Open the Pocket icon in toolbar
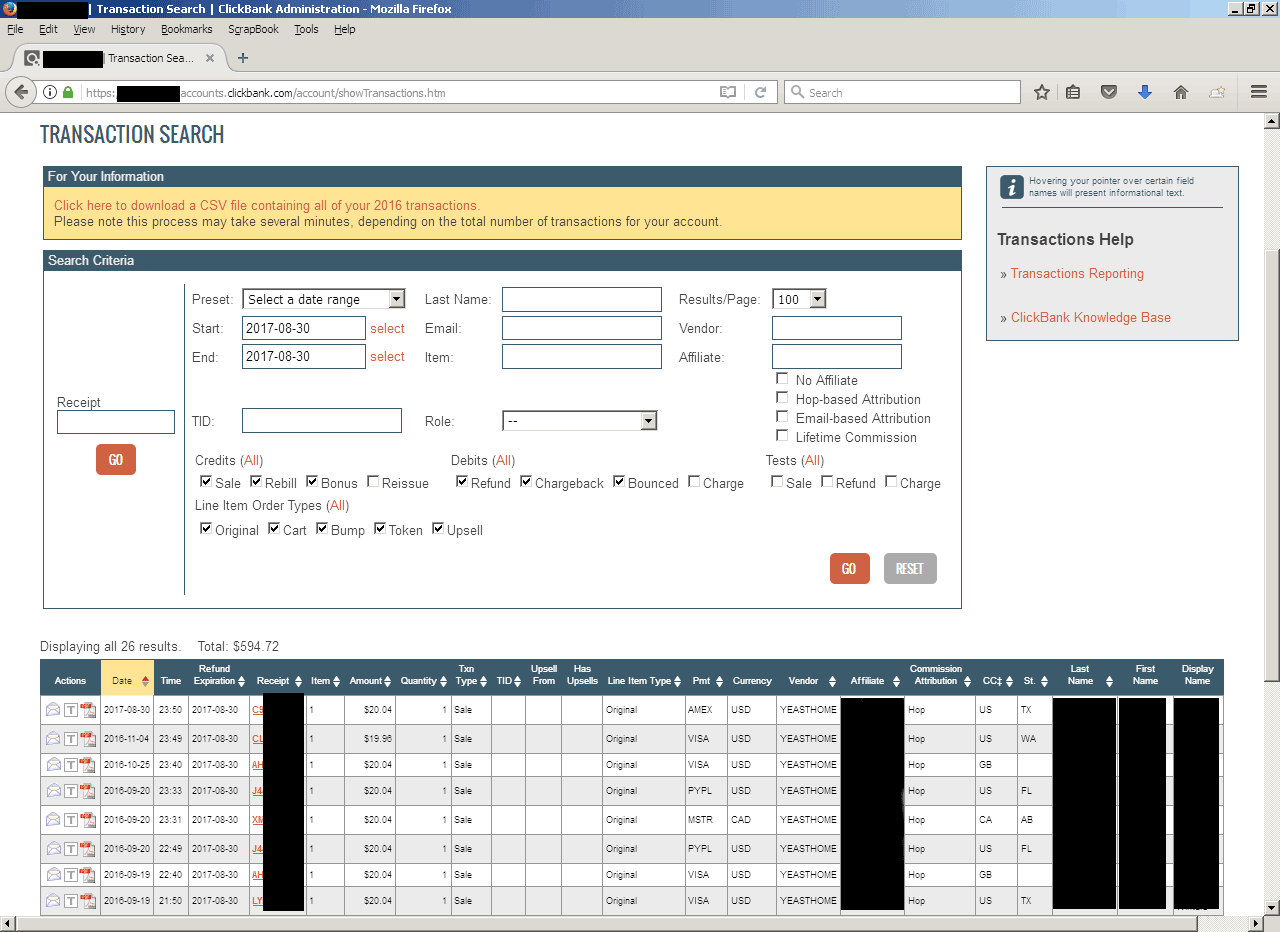The height and width of the screenshot is (932, 1280). pyautogui.click(x=1109, y=92)
